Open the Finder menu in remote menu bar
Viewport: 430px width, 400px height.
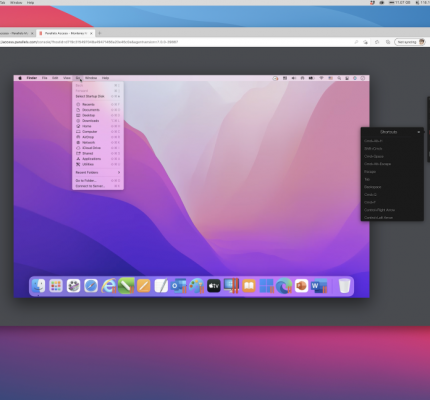[x=32, y=78]
